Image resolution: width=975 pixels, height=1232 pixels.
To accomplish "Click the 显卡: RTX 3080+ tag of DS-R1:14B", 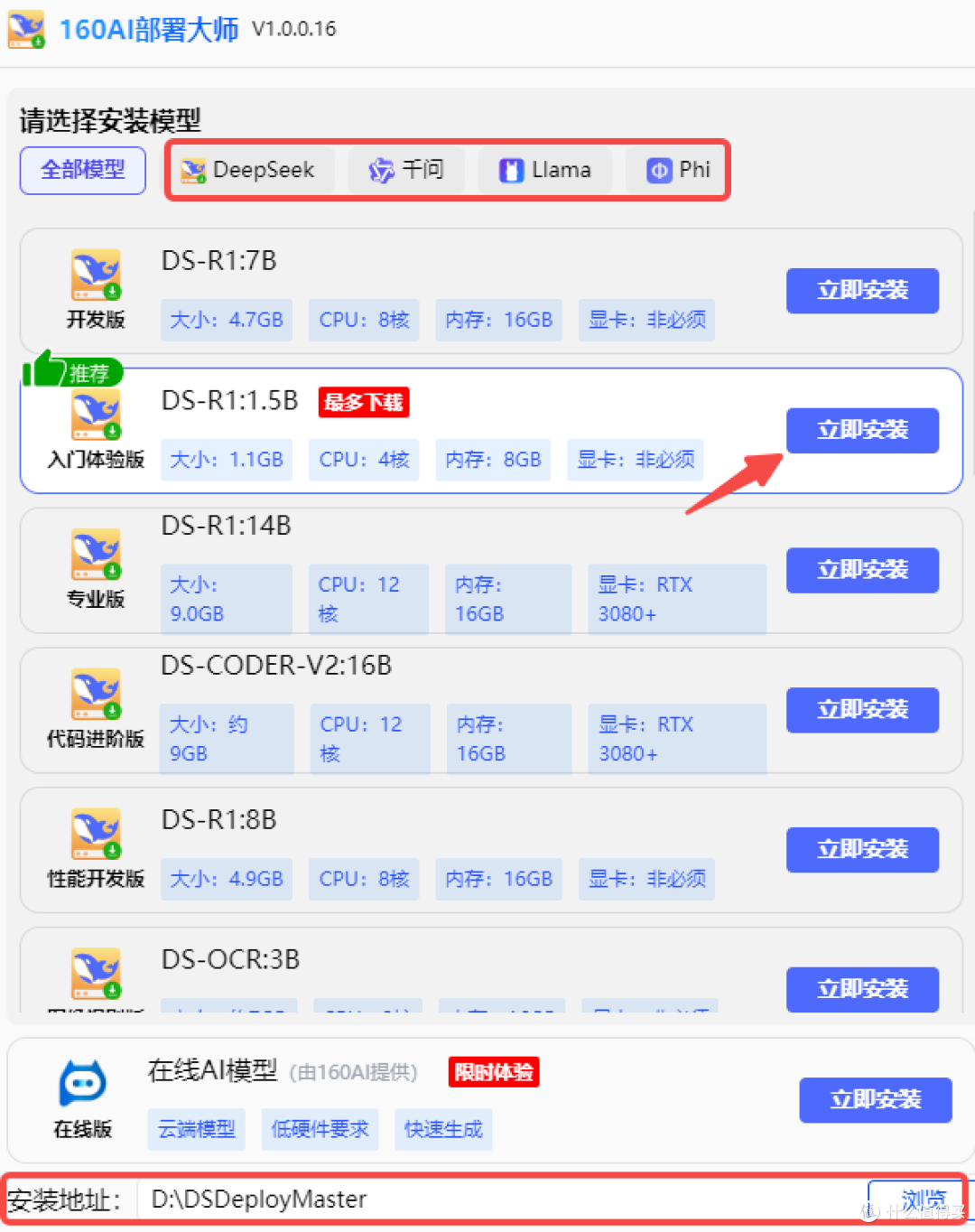I will [677, 599].
